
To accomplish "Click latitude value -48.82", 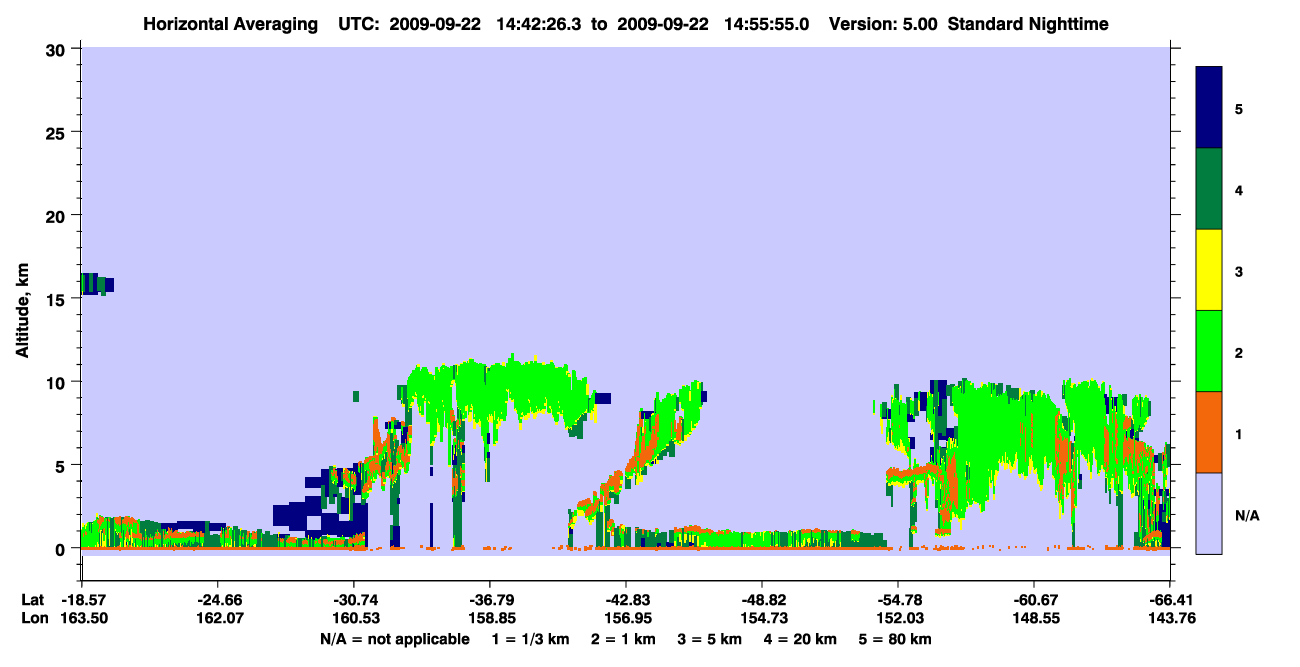I will click(762, 599).
